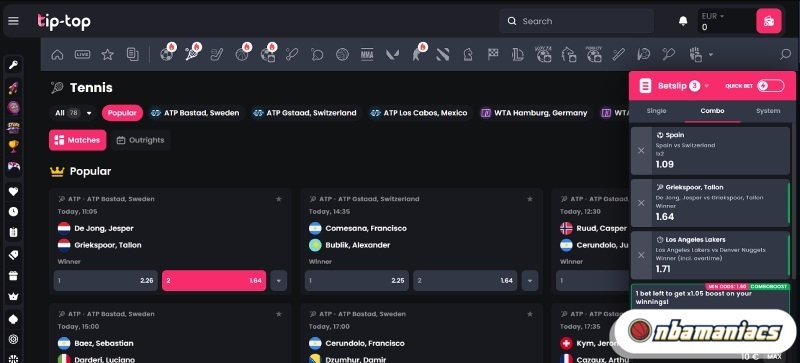Remove Los Angeles Lakers from betslip
Viewport: 800px width, 363px height.
point(641,255)
